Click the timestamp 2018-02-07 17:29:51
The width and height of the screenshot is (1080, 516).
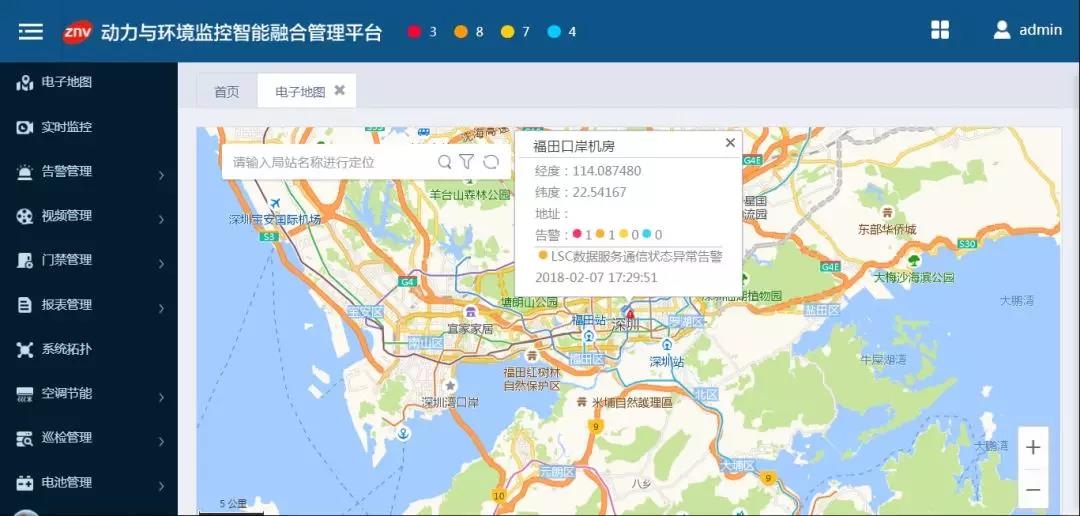pos(596,278)
